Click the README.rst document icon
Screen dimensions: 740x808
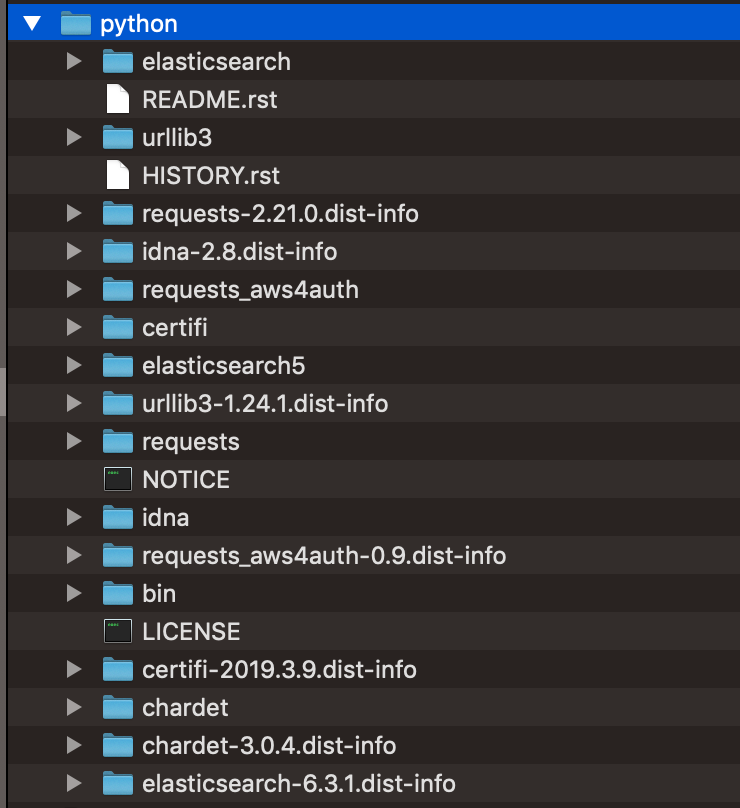[x=118, y=99]
